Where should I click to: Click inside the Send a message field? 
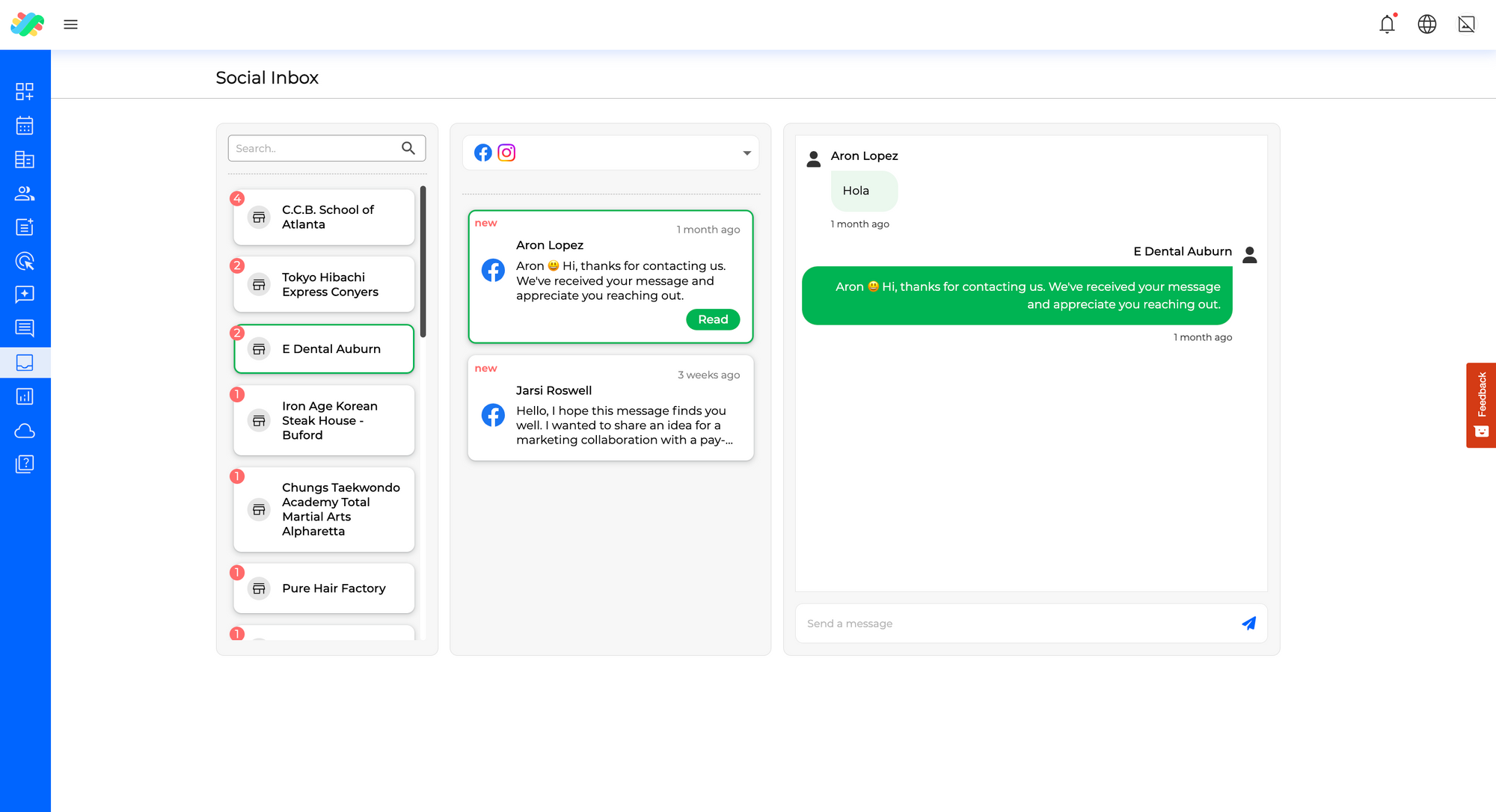click(x=972, y=623)
